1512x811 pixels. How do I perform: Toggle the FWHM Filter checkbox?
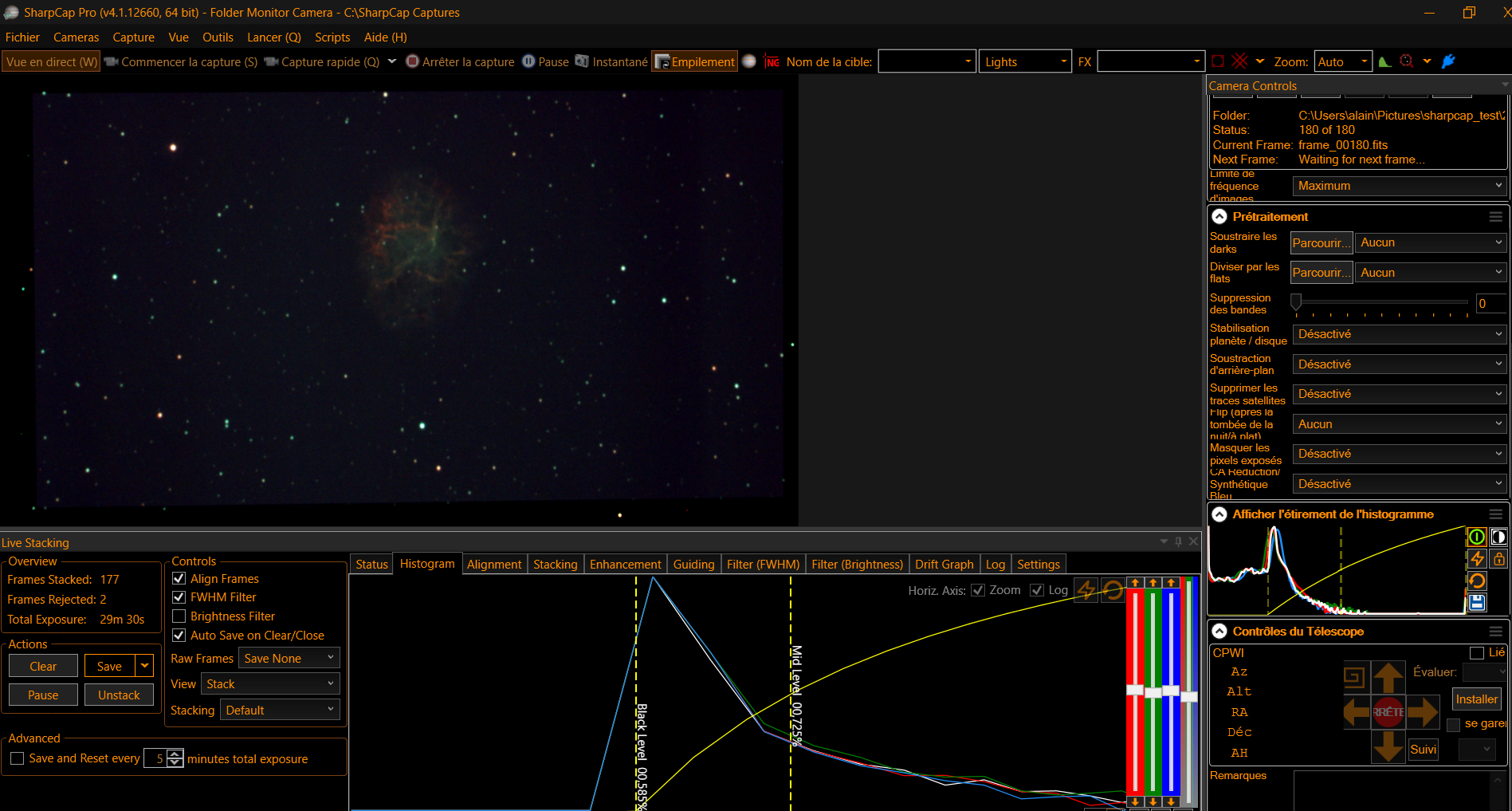pos(179,596)
